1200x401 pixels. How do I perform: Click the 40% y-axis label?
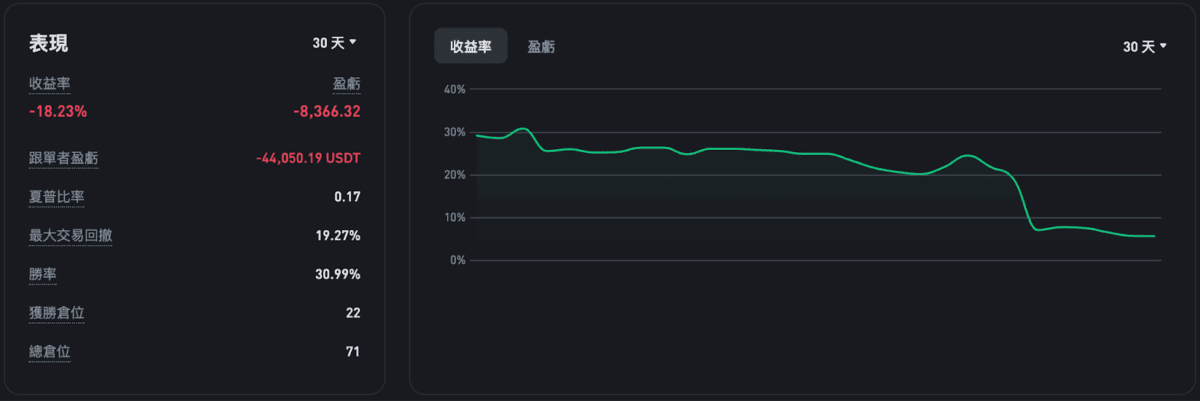click(x=454, y=90)
